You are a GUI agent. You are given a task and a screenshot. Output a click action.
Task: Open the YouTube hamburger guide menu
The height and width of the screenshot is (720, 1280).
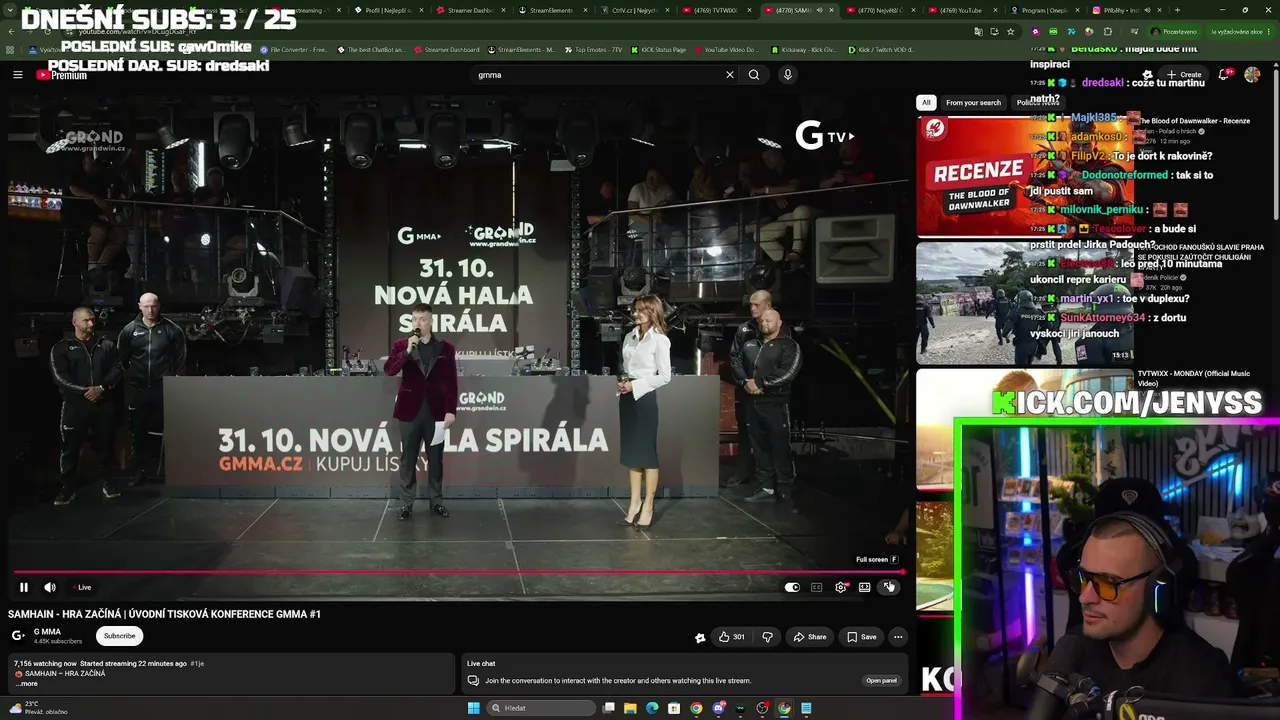17,75
